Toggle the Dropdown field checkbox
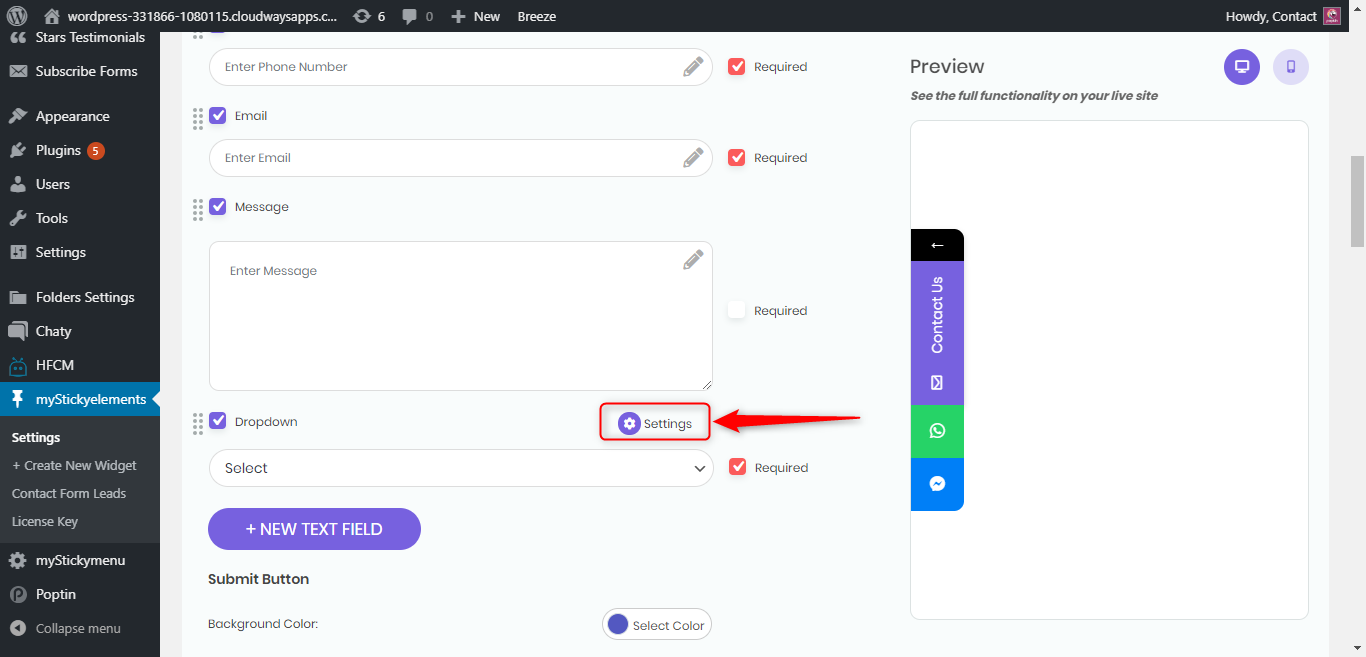The height and width of the screenshot is (657, 1366). (x=218, y=421)
